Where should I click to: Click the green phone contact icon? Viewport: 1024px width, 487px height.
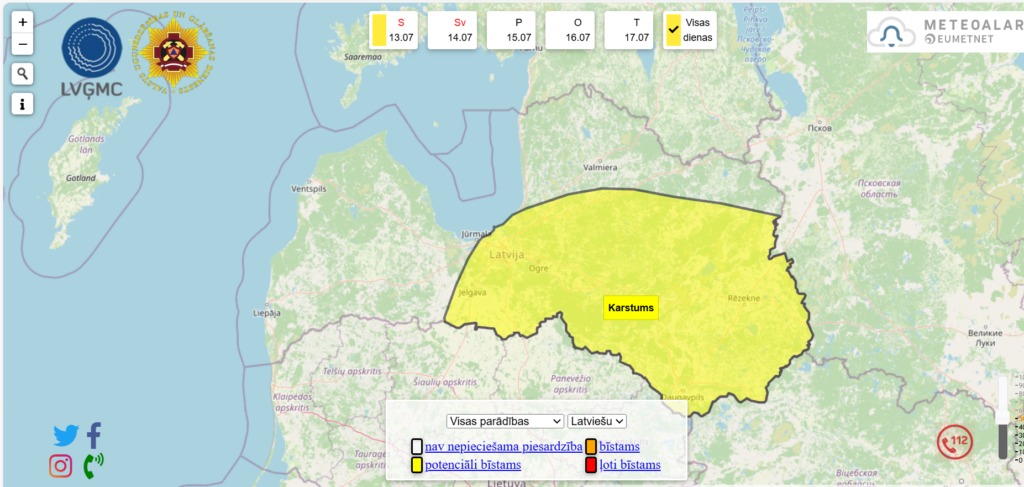(93, 465)
